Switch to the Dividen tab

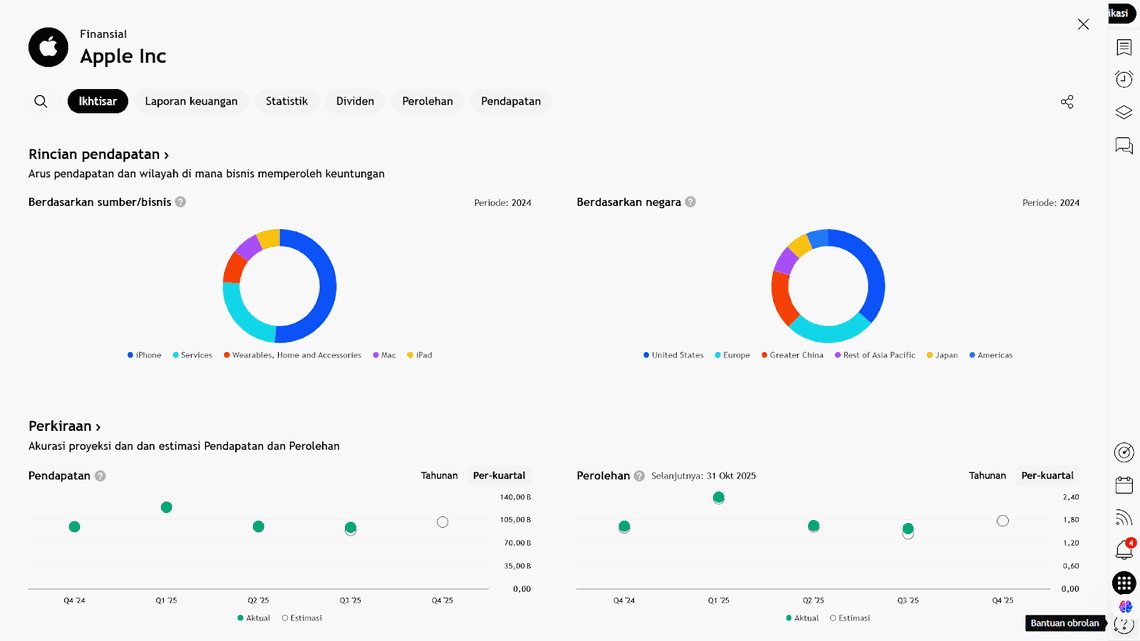(355, 101)
